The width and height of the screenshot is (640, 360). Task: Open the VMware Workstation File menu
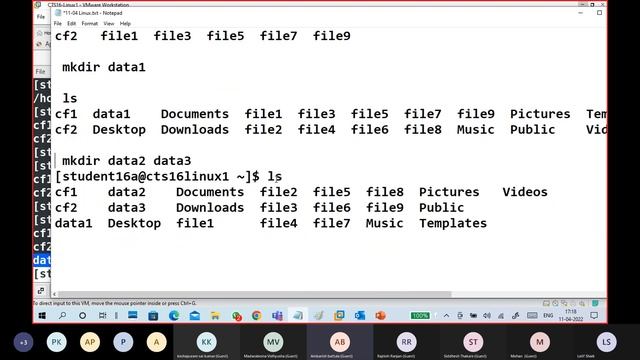pyautogui.click(x=41, y=17)
